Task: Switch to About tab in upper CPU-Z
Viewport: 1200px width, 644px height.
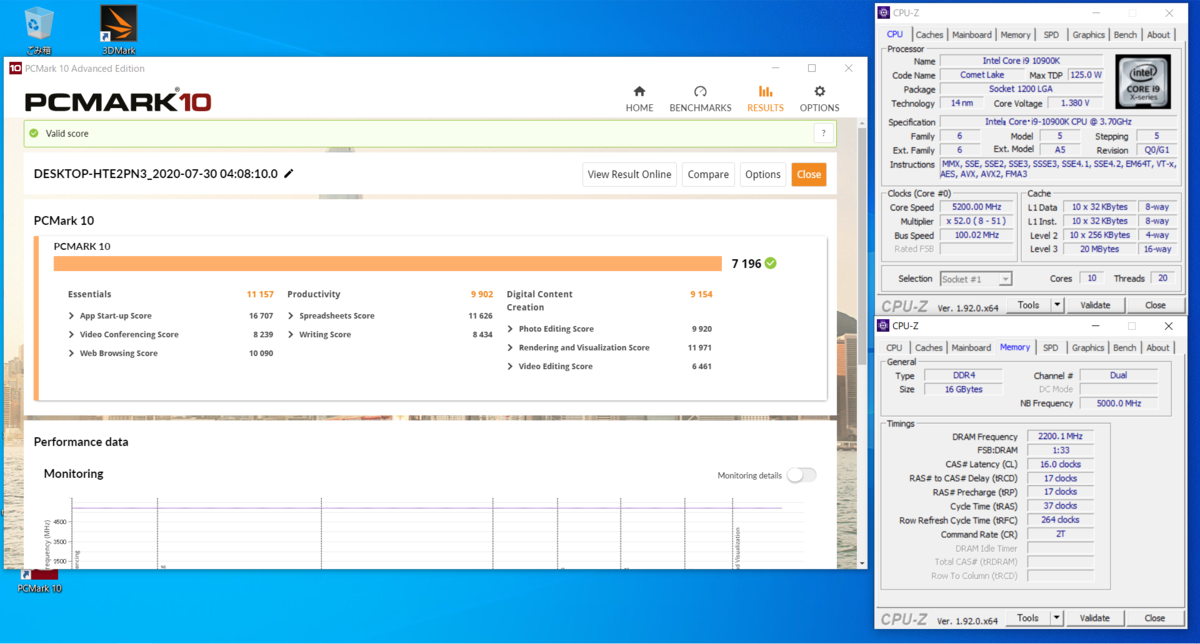Action: point(1158,35)
